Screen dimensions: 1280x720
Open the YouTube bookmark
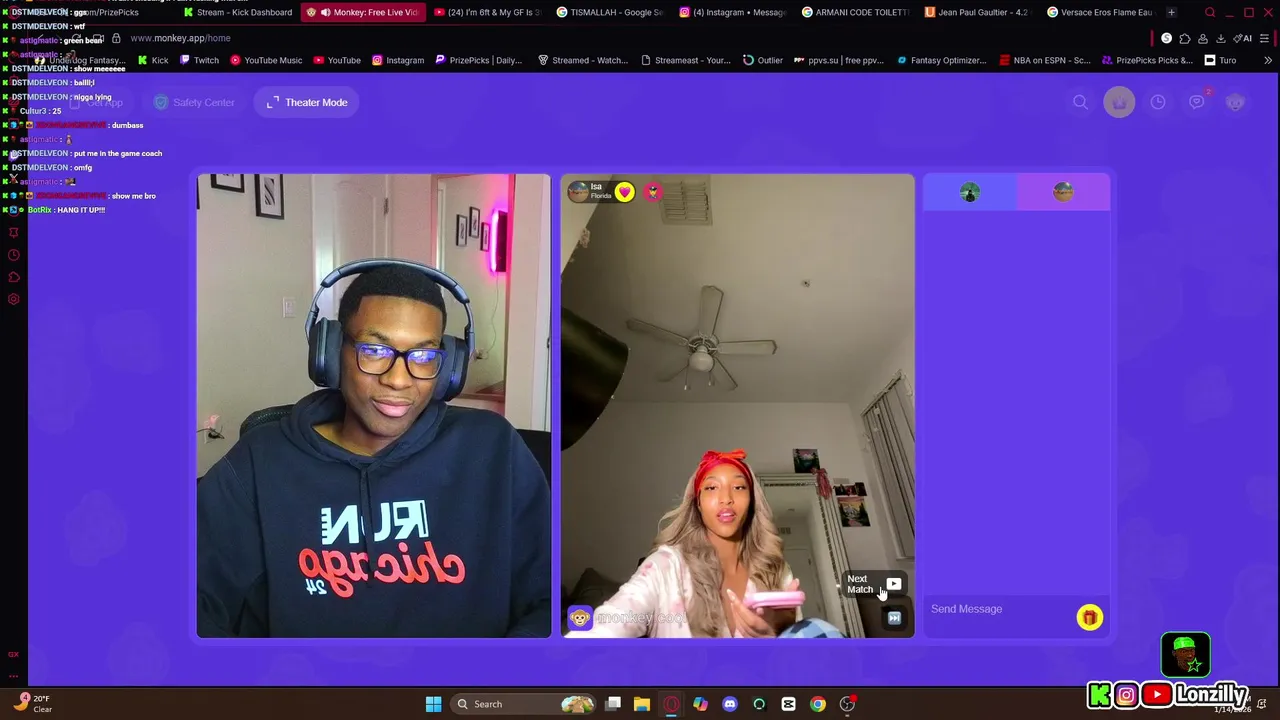[337, 60]
